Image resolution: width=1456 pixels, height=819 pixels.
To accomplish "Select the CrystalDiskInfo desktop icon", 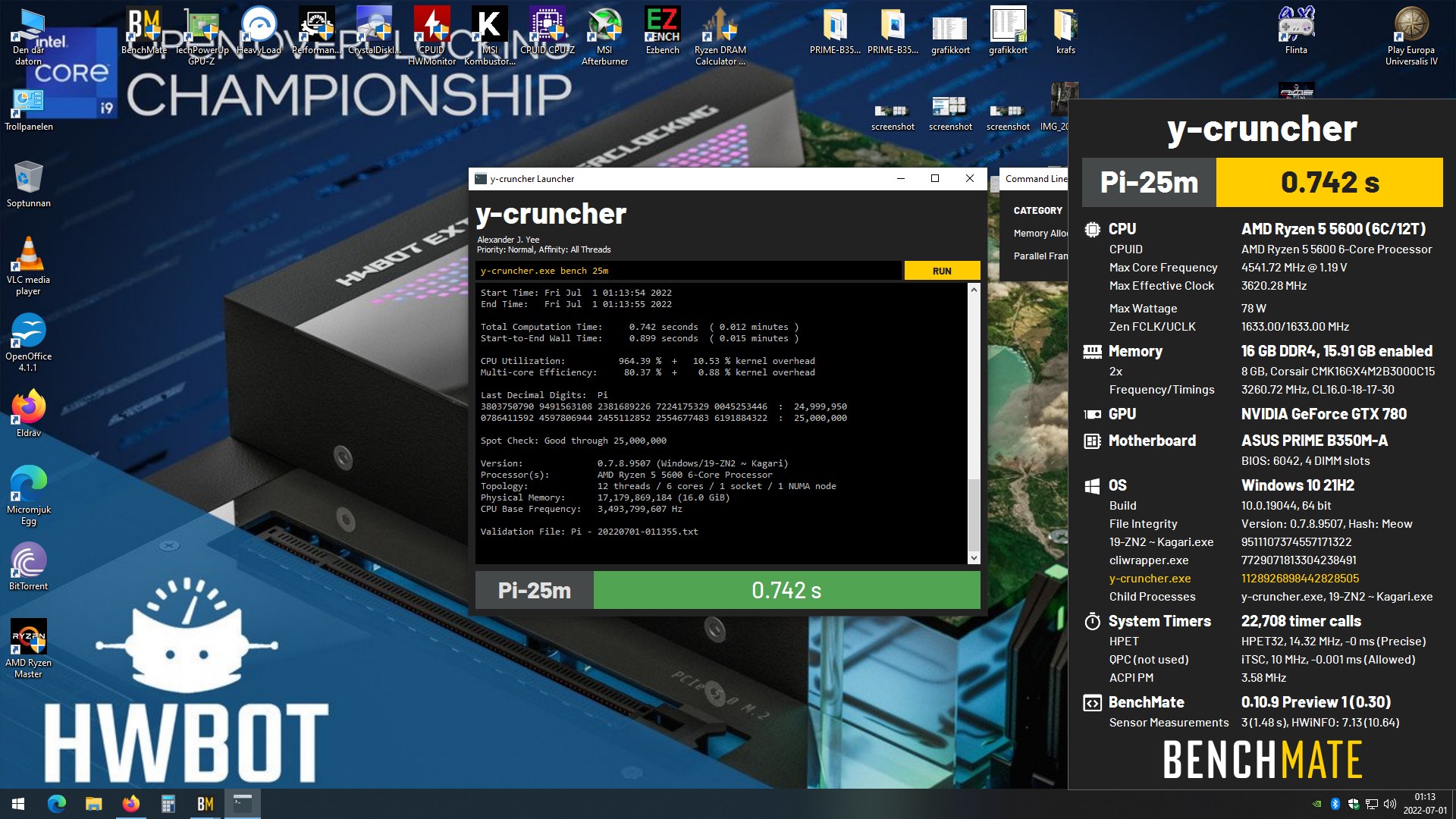I will 375,31.
